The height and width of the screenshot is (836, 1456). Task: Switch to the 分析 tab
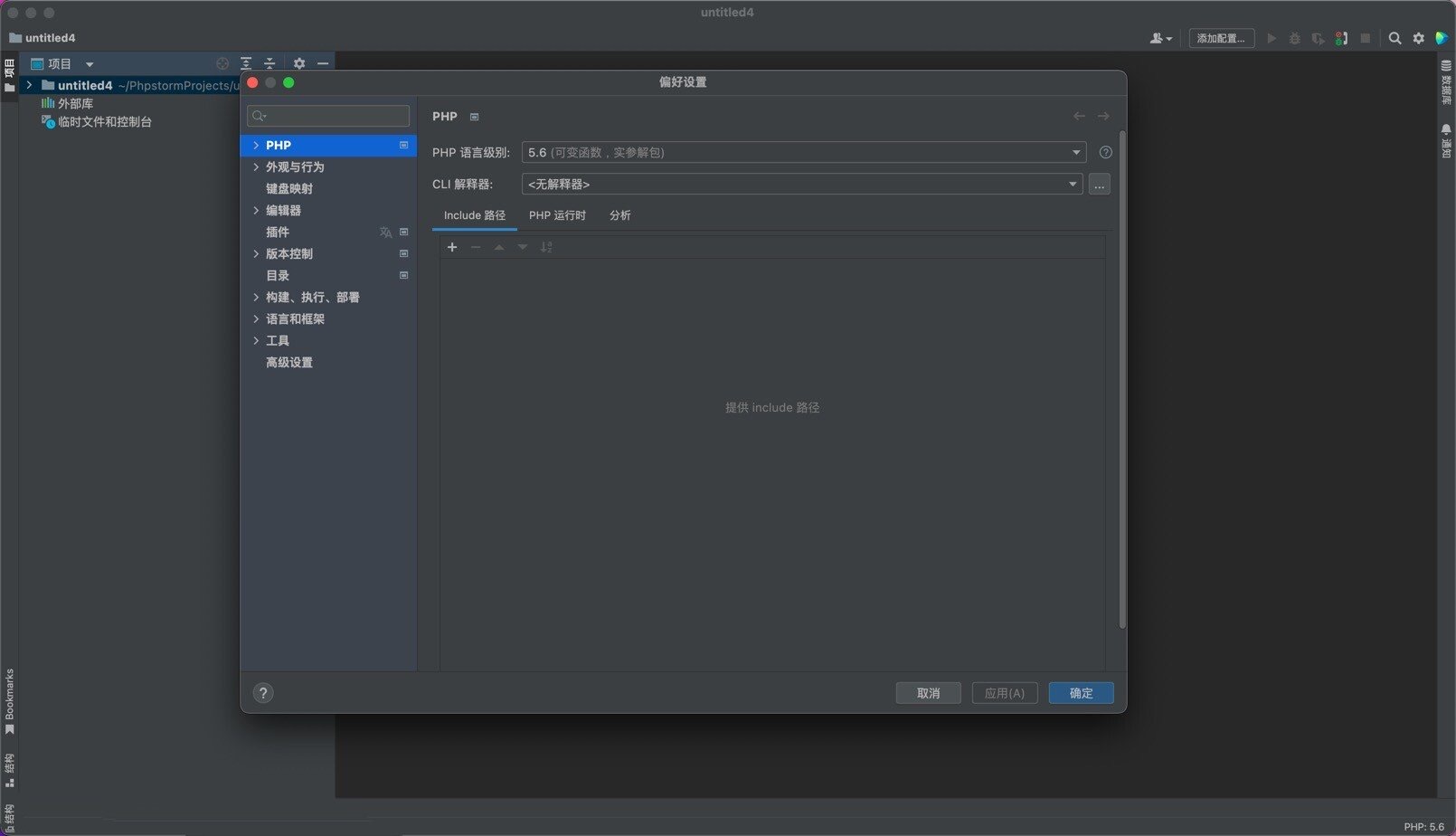pyautogui.click(x=619, y=215)
